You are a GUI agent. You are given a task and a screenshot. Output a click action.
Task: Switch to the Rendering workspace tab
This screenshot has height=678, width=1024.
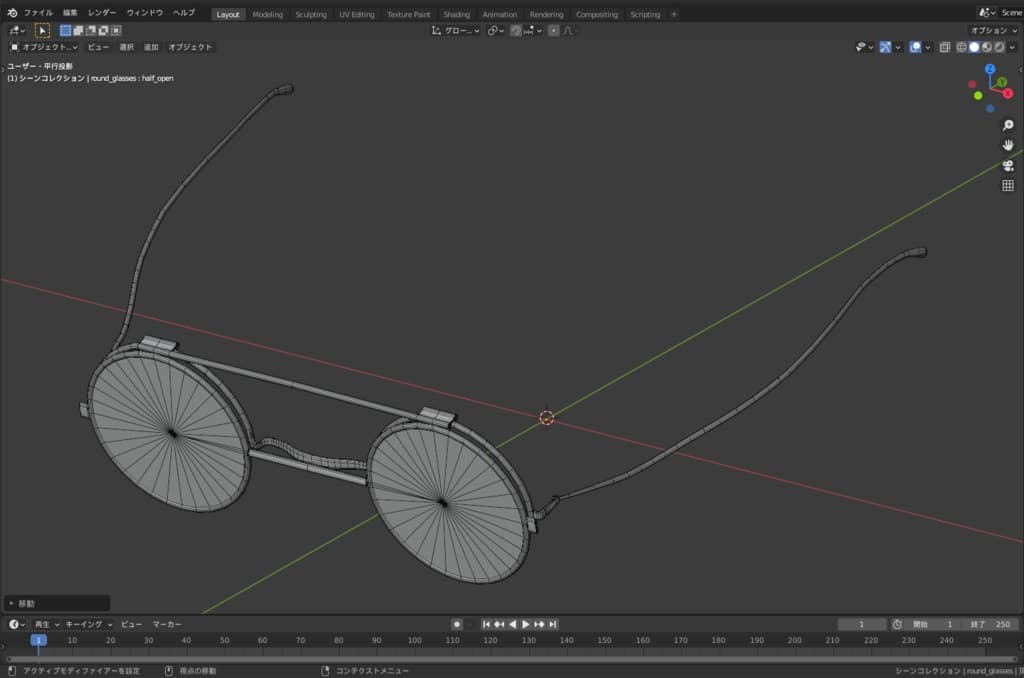tap(546, 14)
